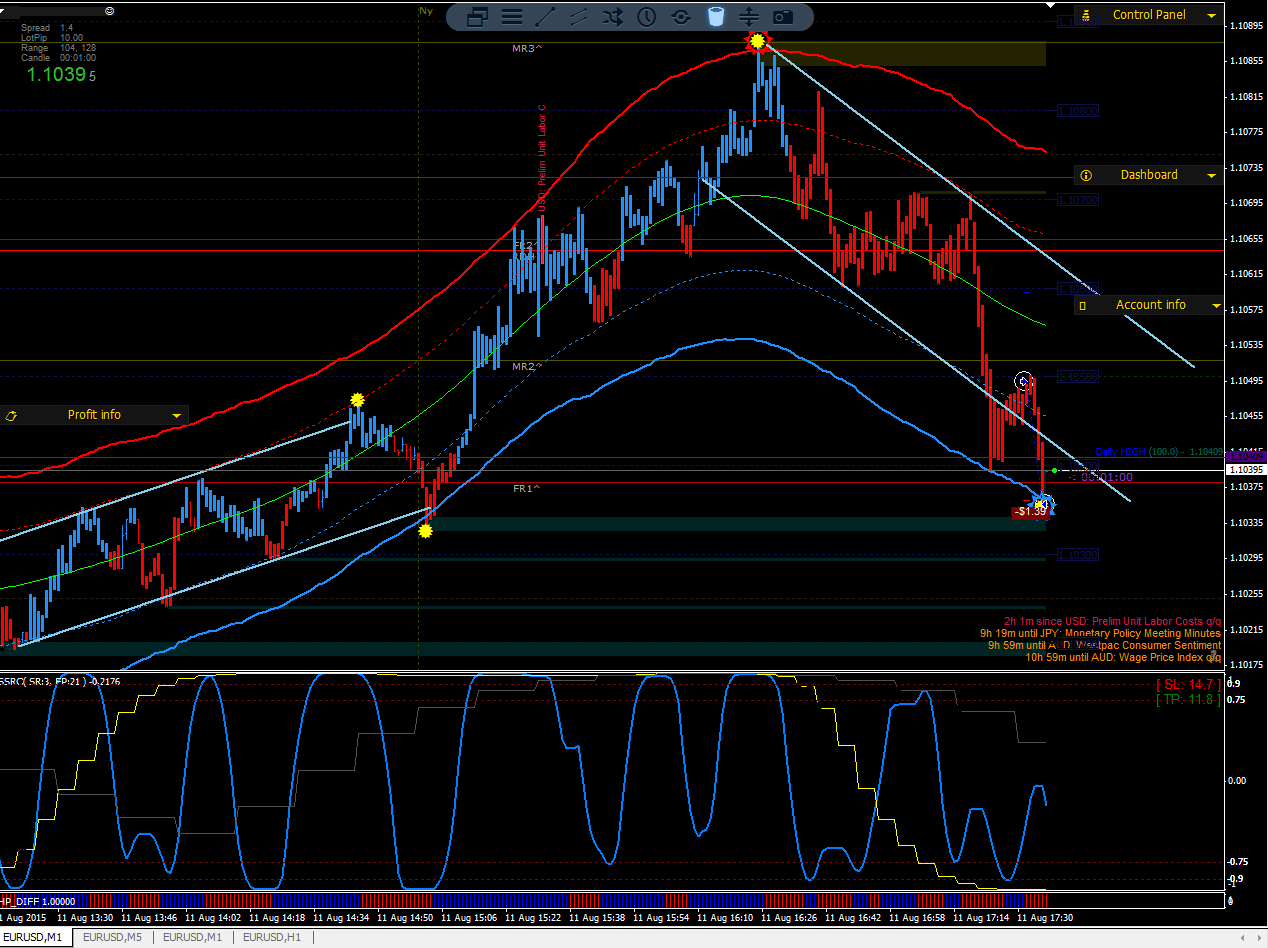Click the Candle 00:01:00 timer readout
Viewport: 1268px width, 948px height.
57,58
